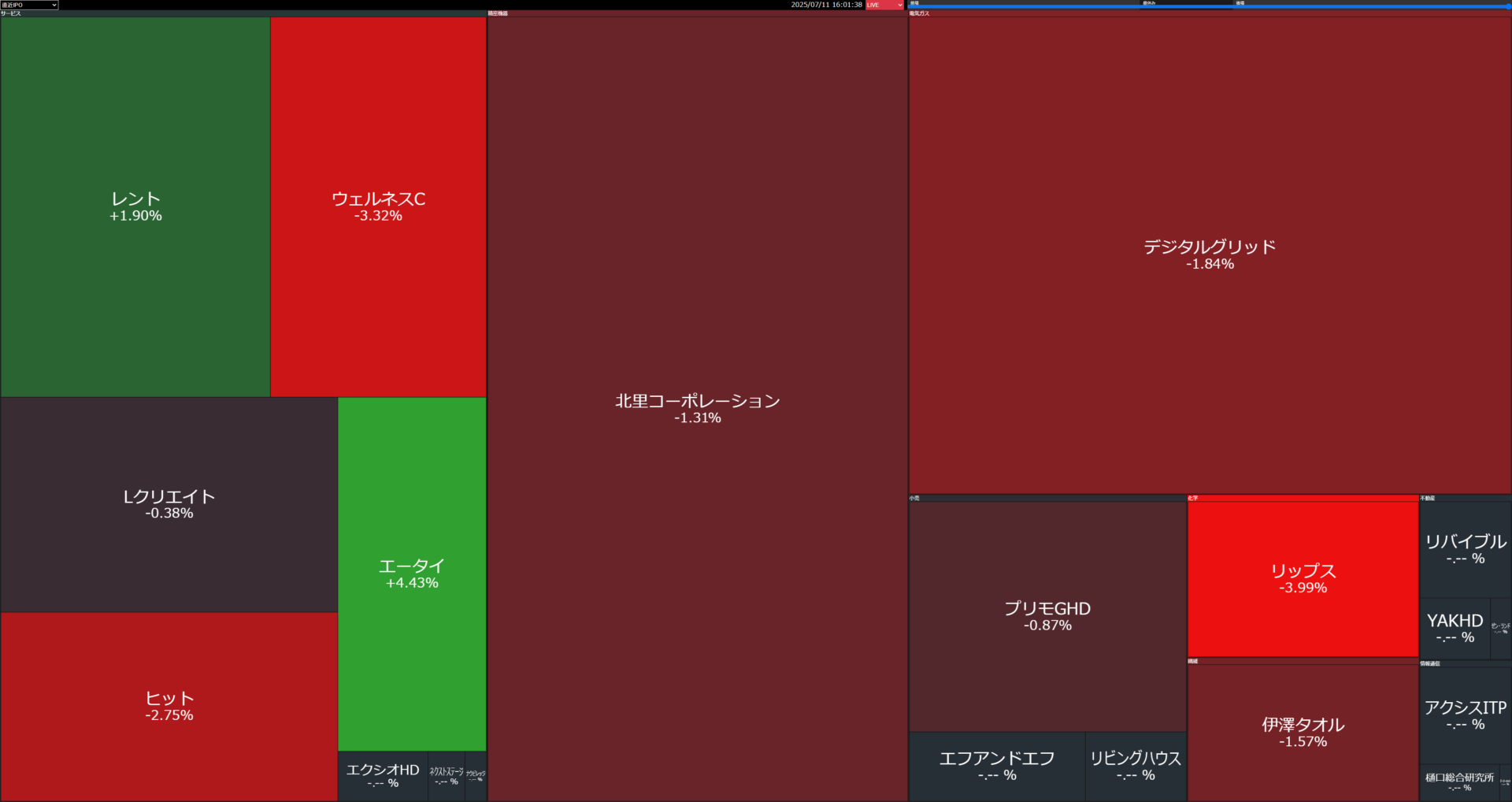Open the LIVE mode dropdown

coord(884,5)
